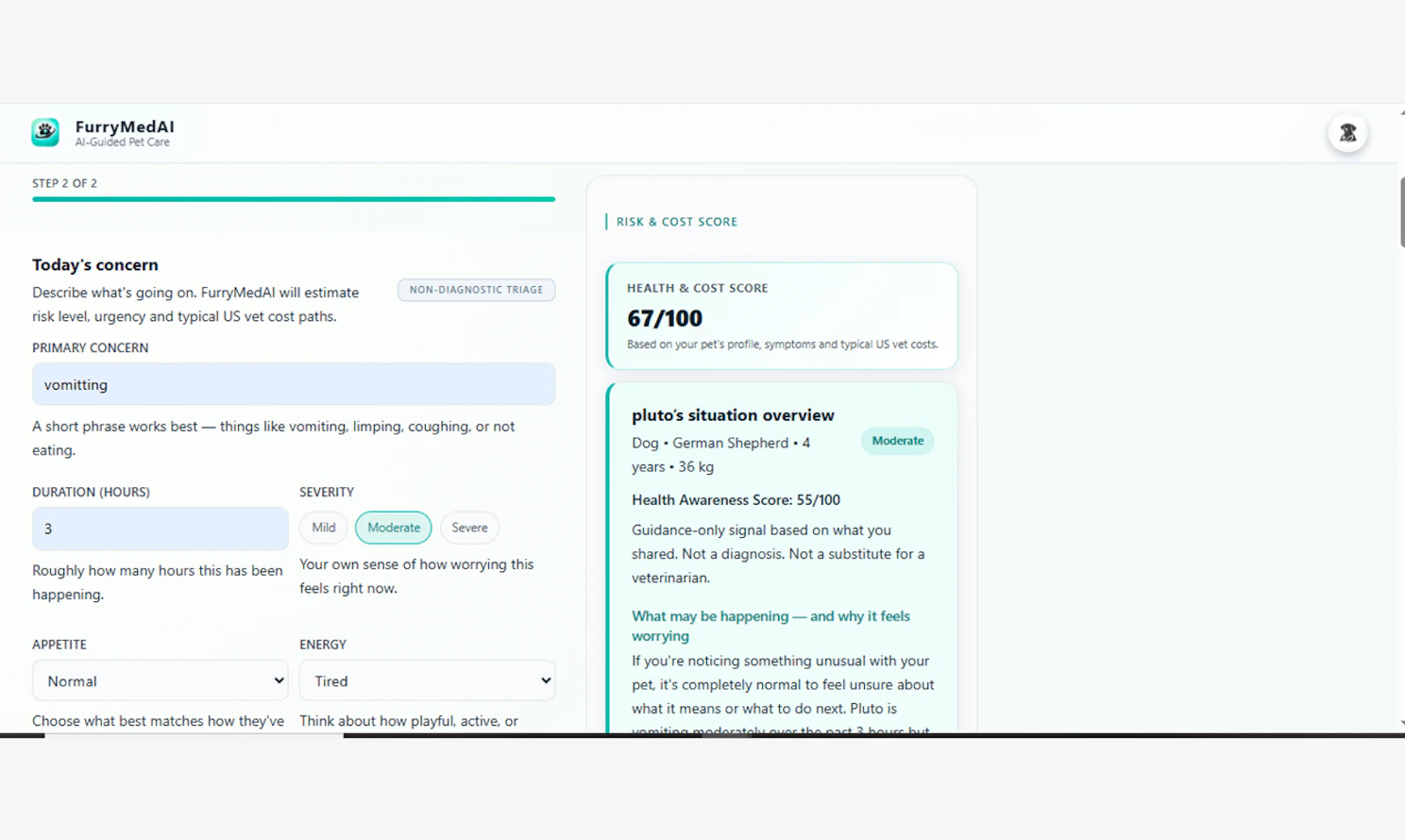
Task: Click the Risk & Cost Score heading
Action: (677, 222)
